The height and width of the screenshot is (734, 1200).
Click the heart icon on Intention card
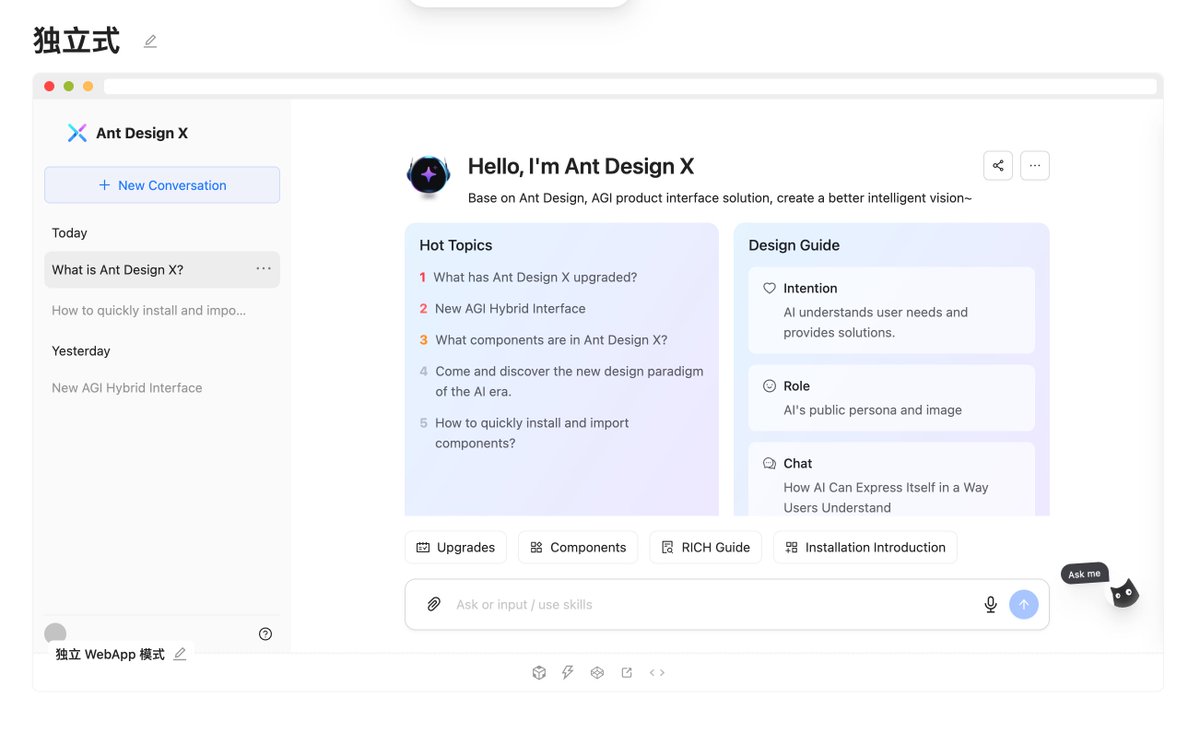click(770, 288)
